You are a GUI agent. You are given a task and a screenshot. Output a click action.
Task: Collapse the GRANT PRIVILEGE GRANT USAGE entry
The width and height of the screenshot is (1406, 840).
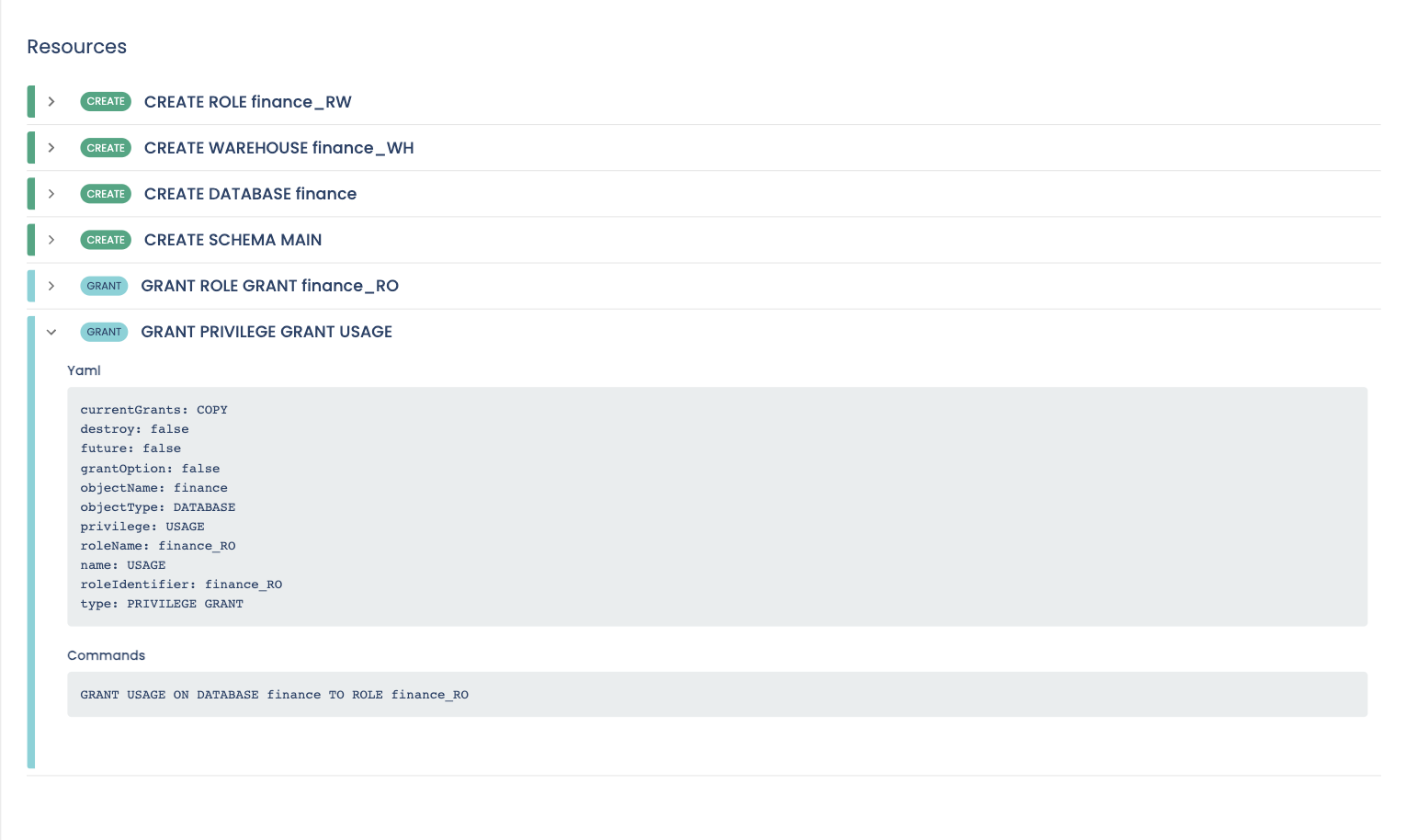pos(51,332)
